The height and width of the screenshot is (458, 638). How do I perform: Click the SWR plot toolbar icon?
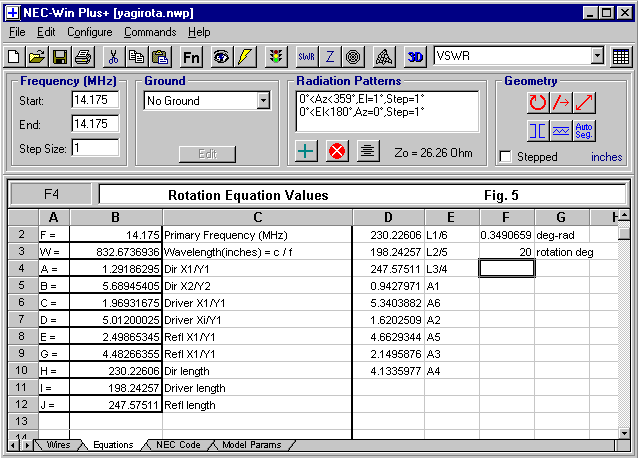click(306, 57)
